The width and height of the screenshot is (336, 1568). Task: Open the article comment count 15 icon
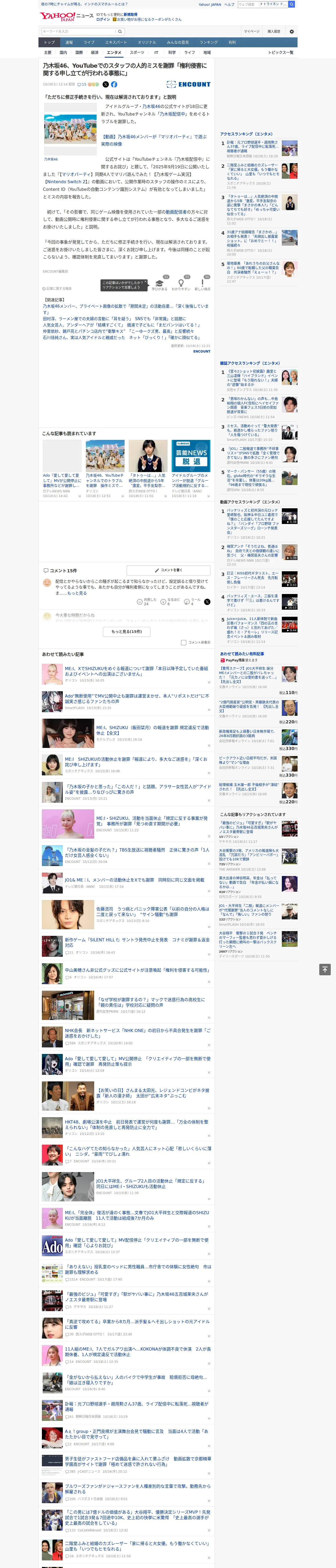(x=82, y=85)
